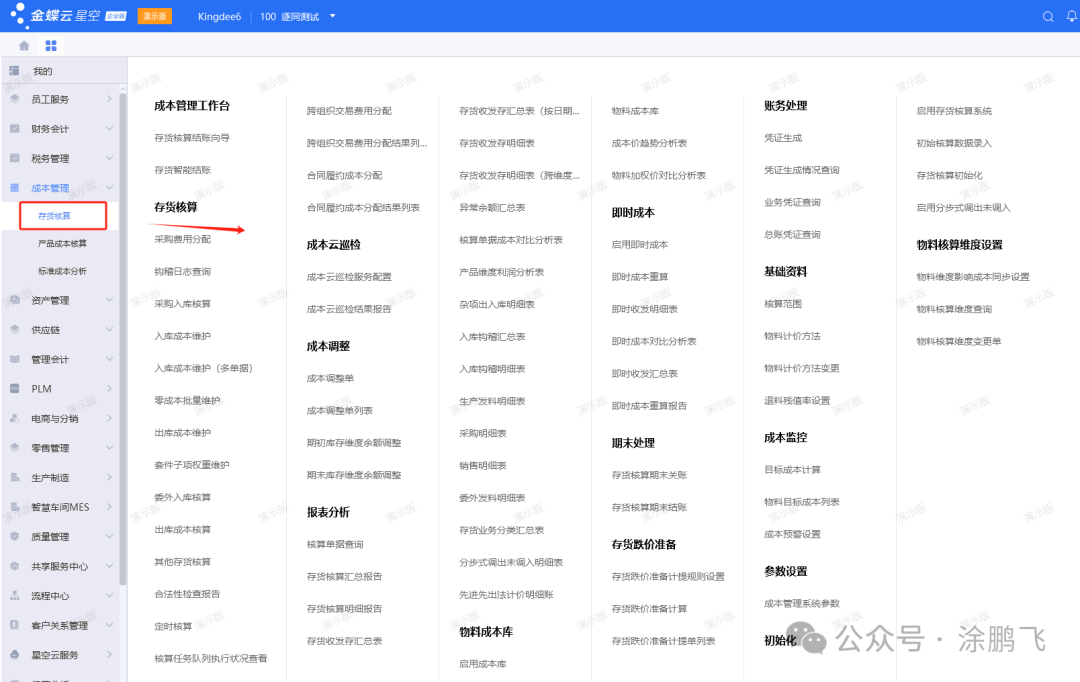Click the home icon tab
This screenshot has width=1080, height=682.
point(24,46)
